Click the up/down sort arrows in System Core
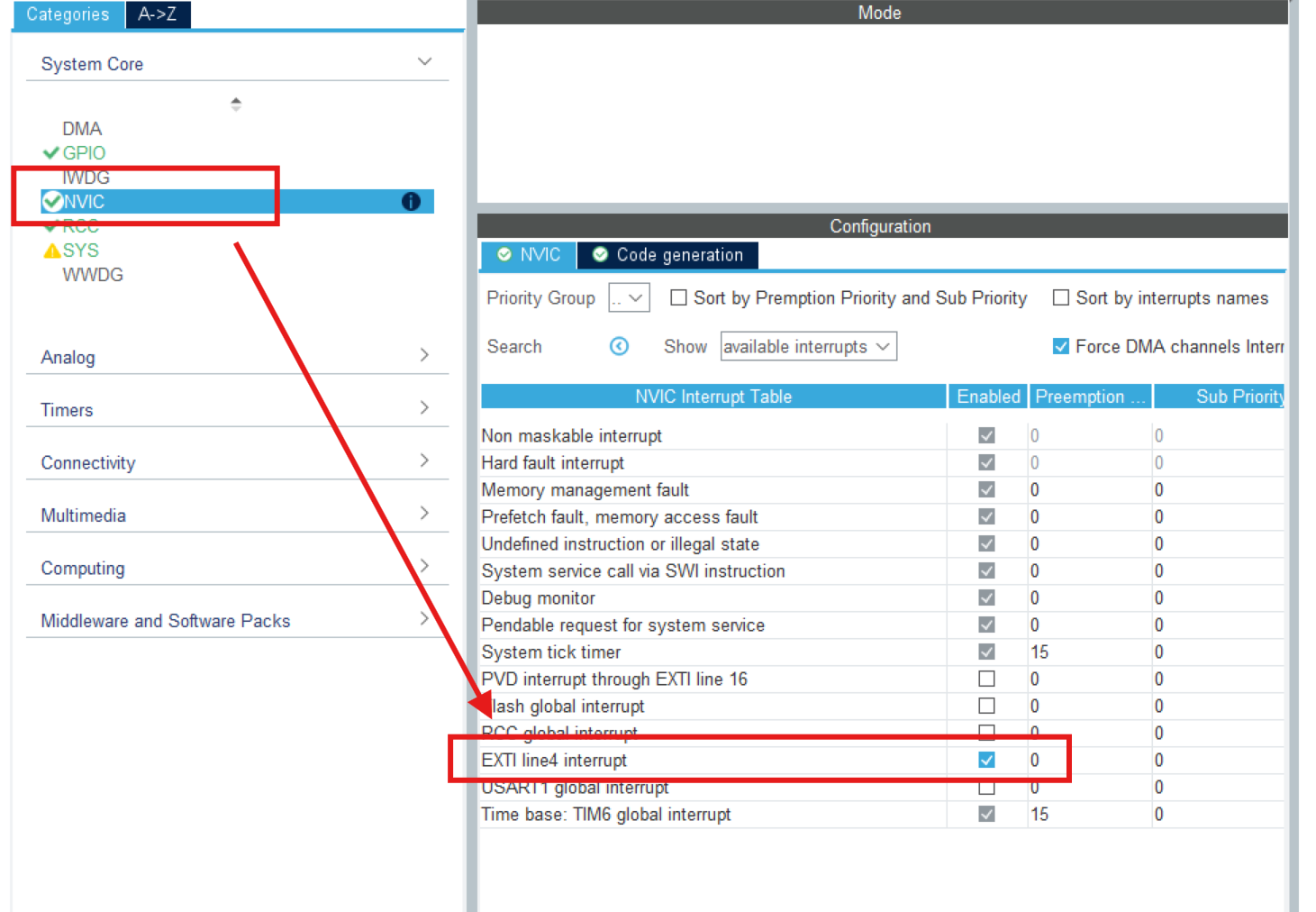This screenshot has width=1316, height=912. pyautogui.click(x=236, y=104)
